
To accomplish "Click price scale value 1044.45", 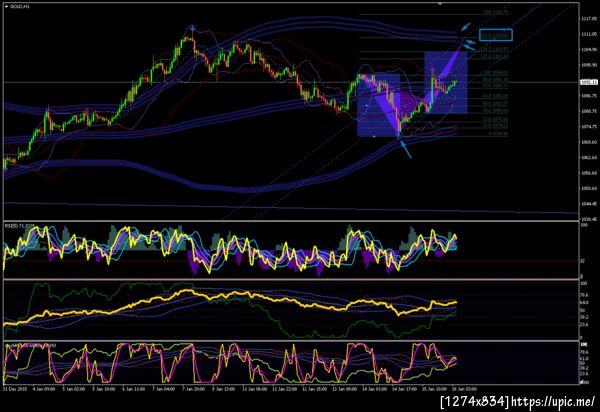I will point(589,204).
